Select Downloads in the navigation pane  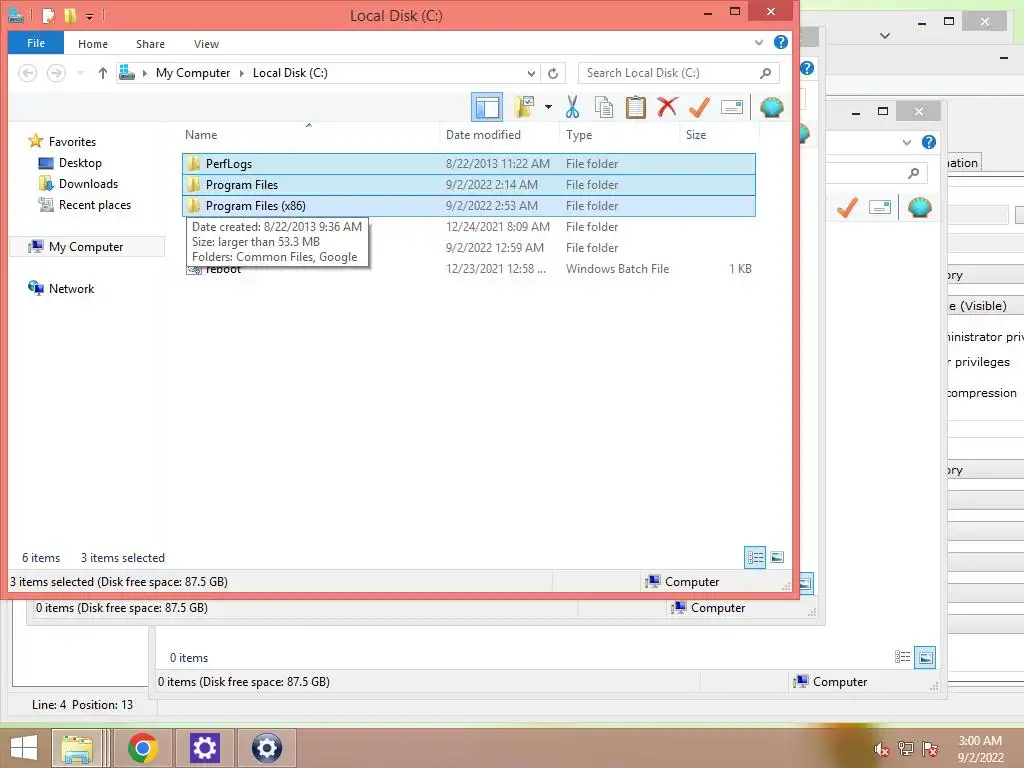(88, 184)
